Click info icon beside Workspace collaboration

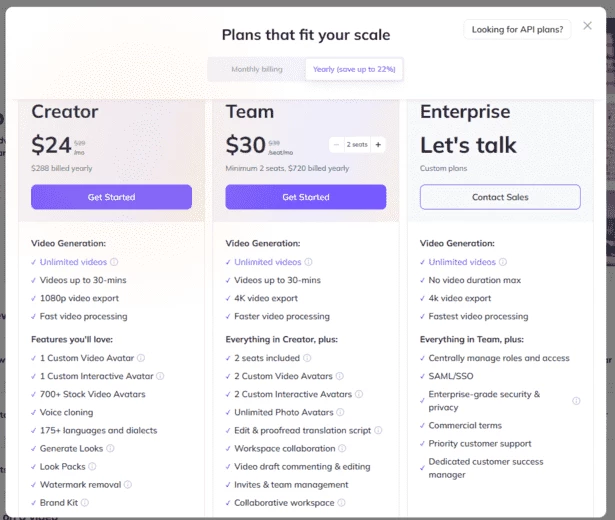342,448
